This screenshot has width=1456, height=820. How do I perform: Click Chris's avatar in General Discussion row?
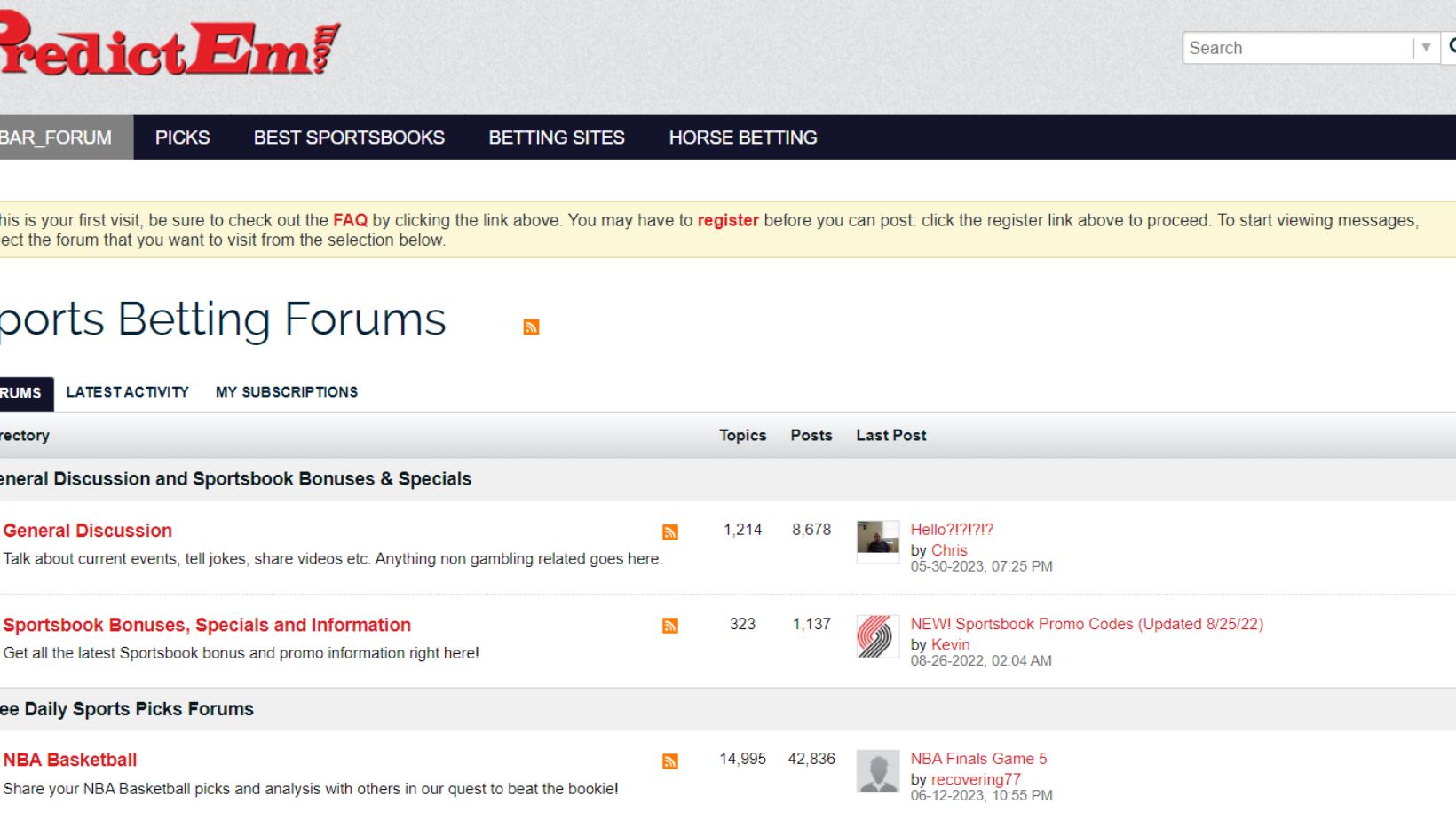[877, 540]
